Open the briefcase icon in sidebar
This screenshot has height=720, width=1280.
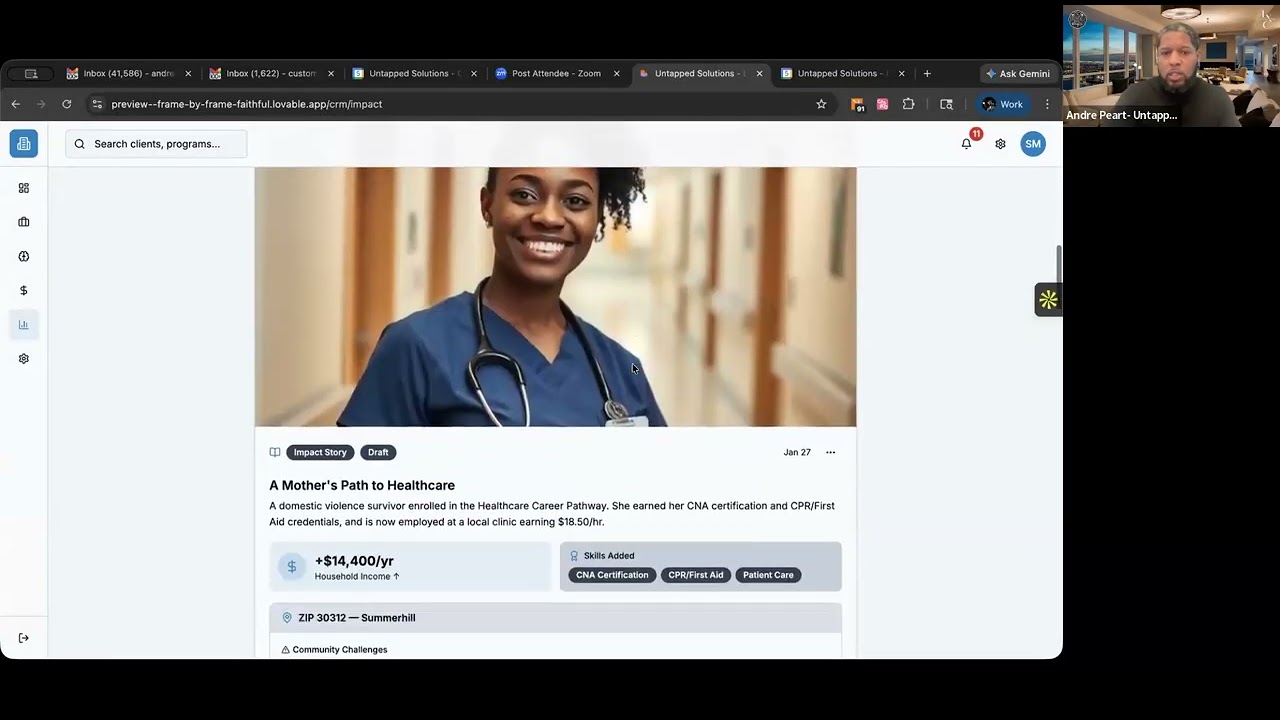tap(24, 222)
